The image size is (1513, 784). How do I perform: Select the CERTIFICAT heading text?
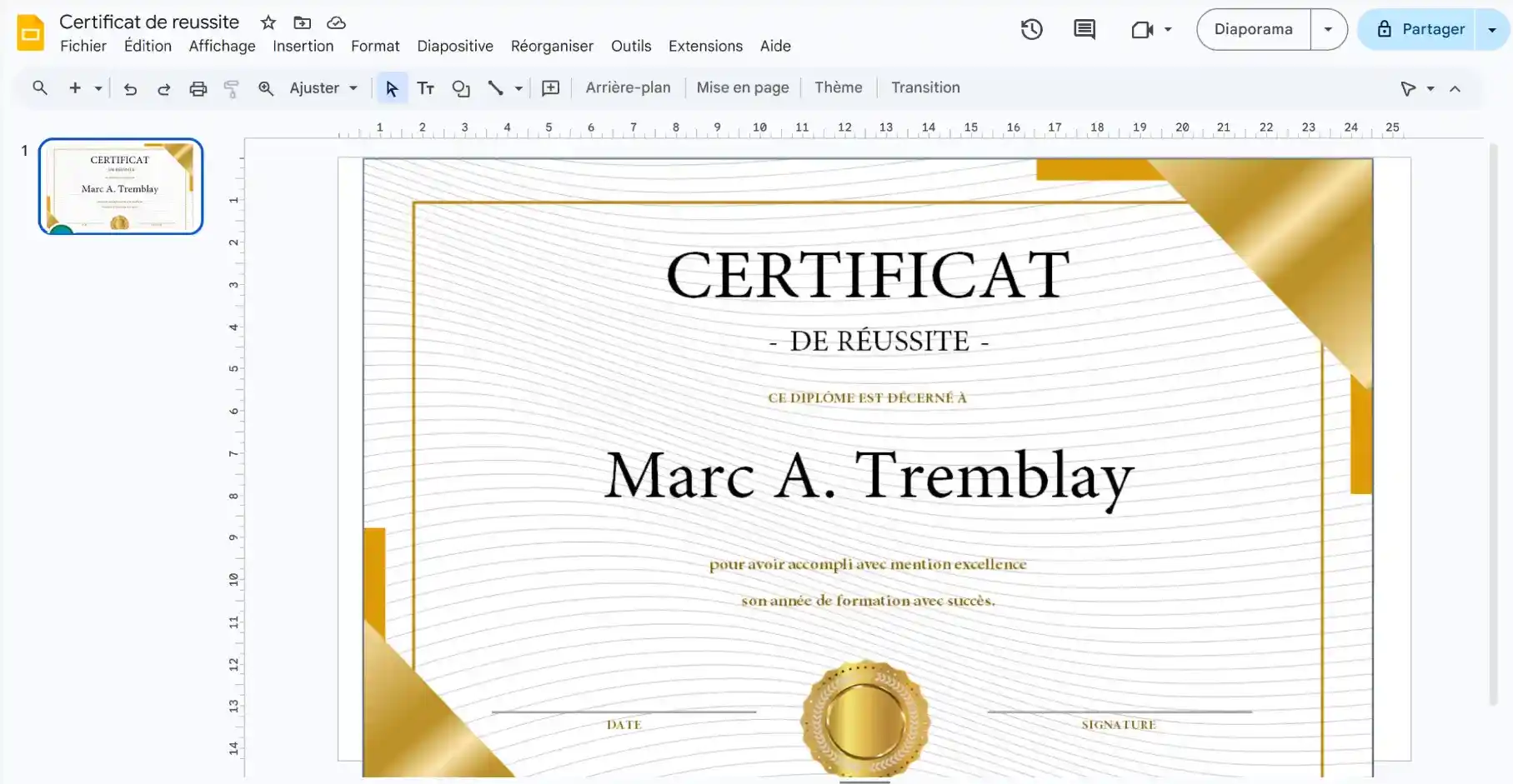click(868, 276)
